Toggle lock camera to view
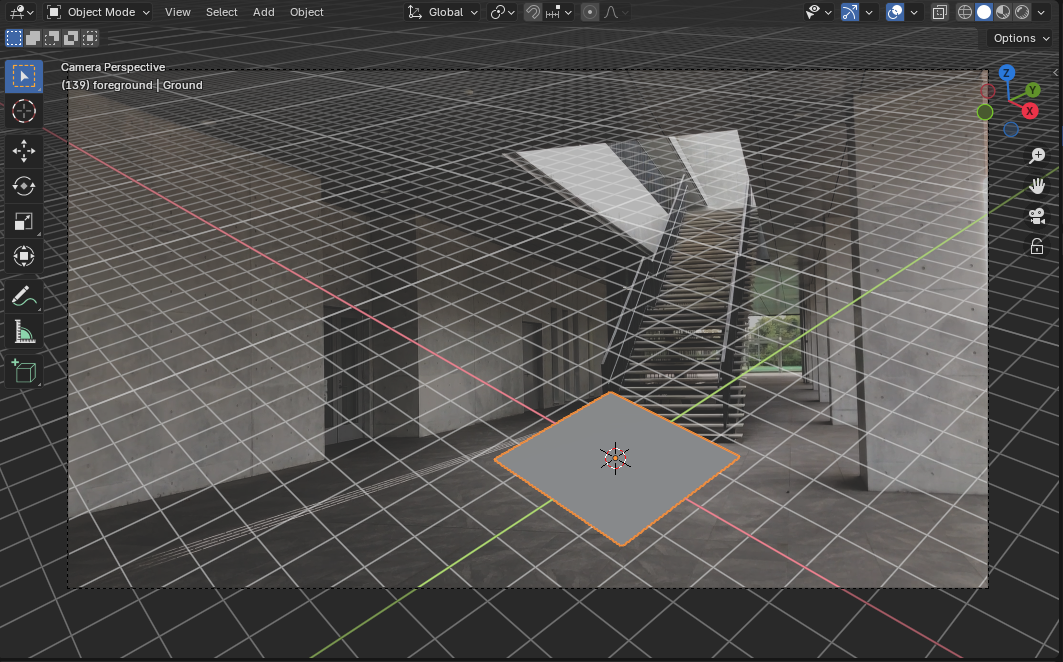The height and width of the screenshot is (662, 1063). click(x=1037, y=246)
